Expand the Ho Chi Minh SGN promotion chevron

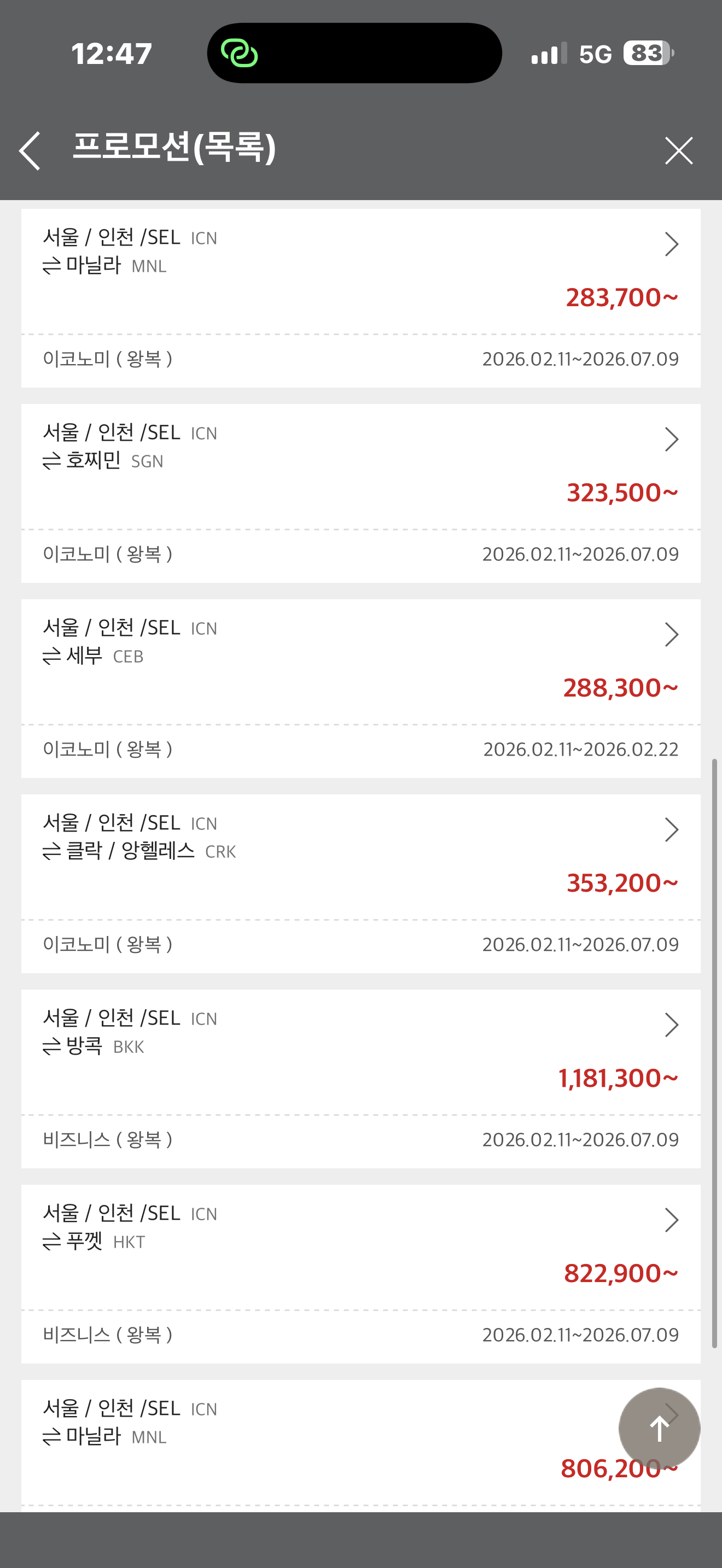point(671,440)
